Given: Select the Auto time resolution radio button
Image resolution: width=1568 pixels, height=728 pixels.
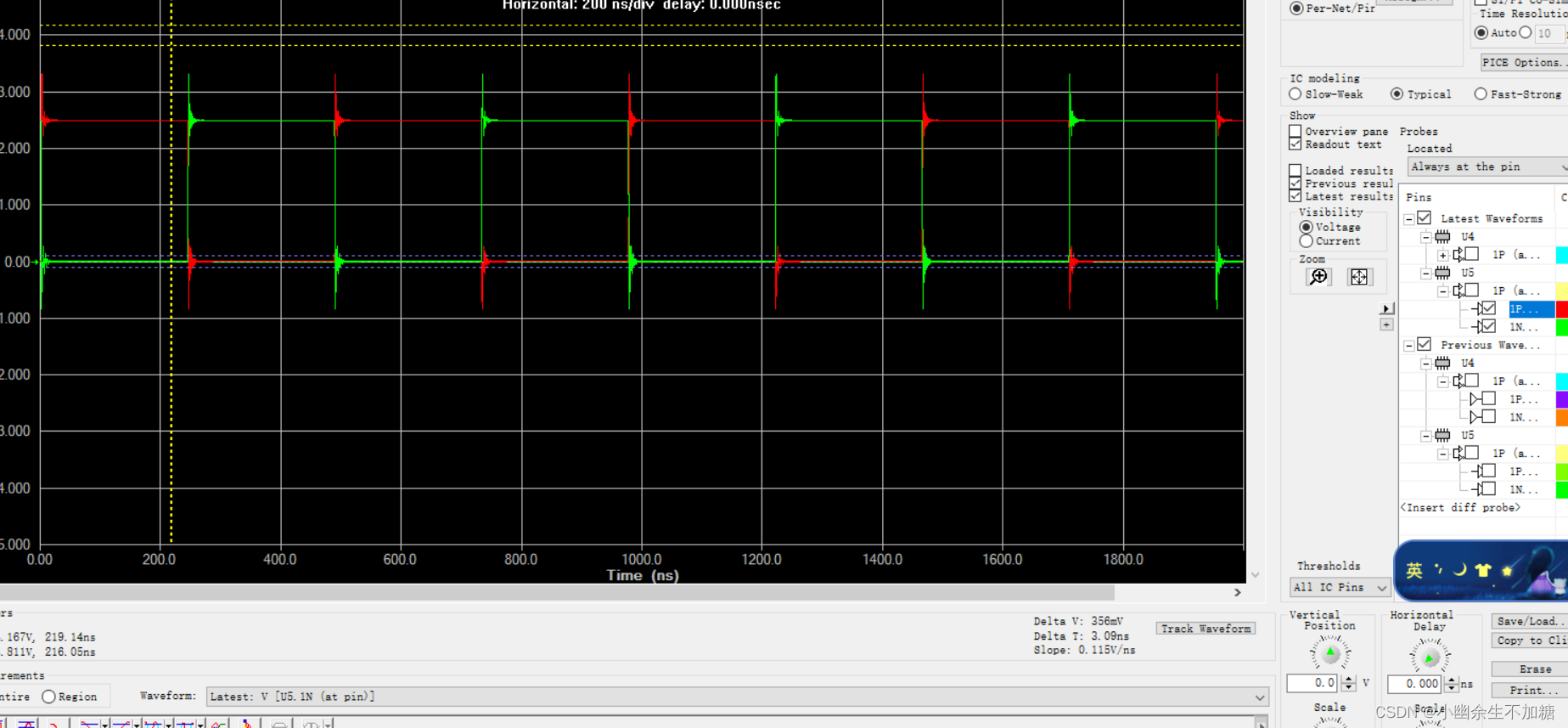Looking at the screenshot, I should pos(1481,33).
